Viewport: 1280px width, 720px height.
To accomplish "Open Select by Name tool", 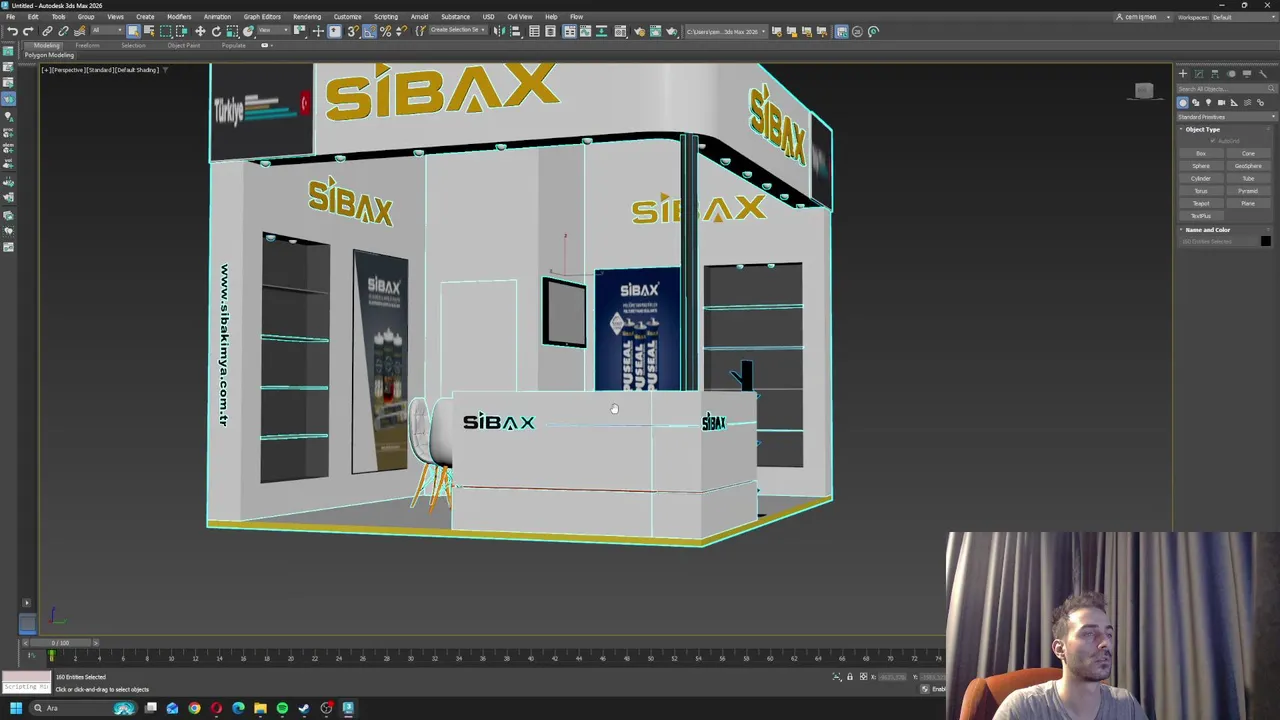I will coord(149,32).
